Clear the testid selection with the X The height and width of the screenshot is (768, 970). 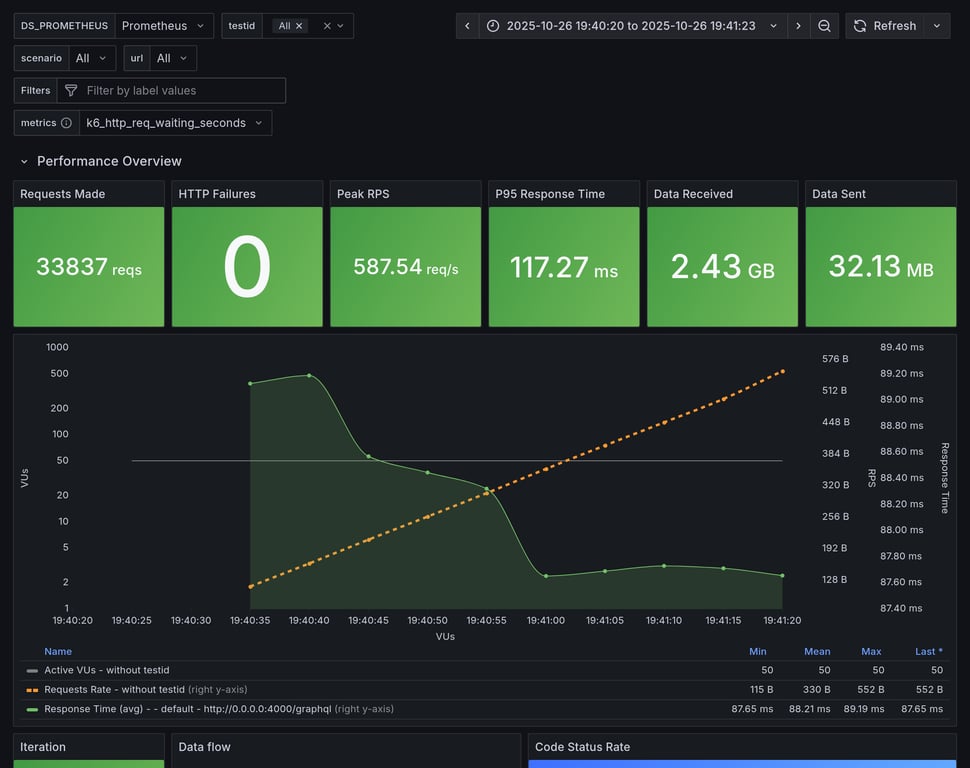click(x=327, y=26)
